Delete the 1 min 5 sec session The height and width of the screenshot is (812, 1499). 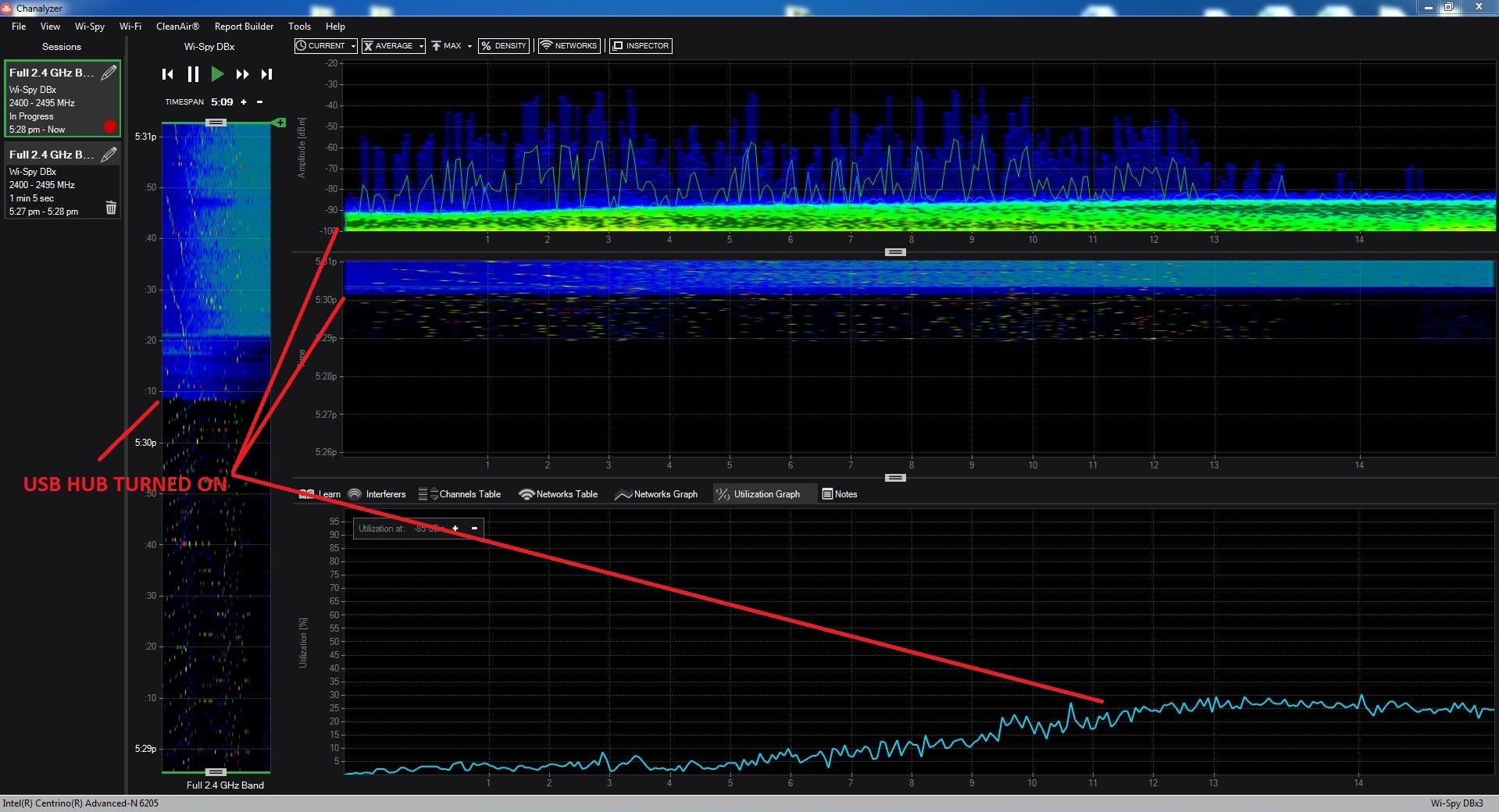click(x=111, y=208)
